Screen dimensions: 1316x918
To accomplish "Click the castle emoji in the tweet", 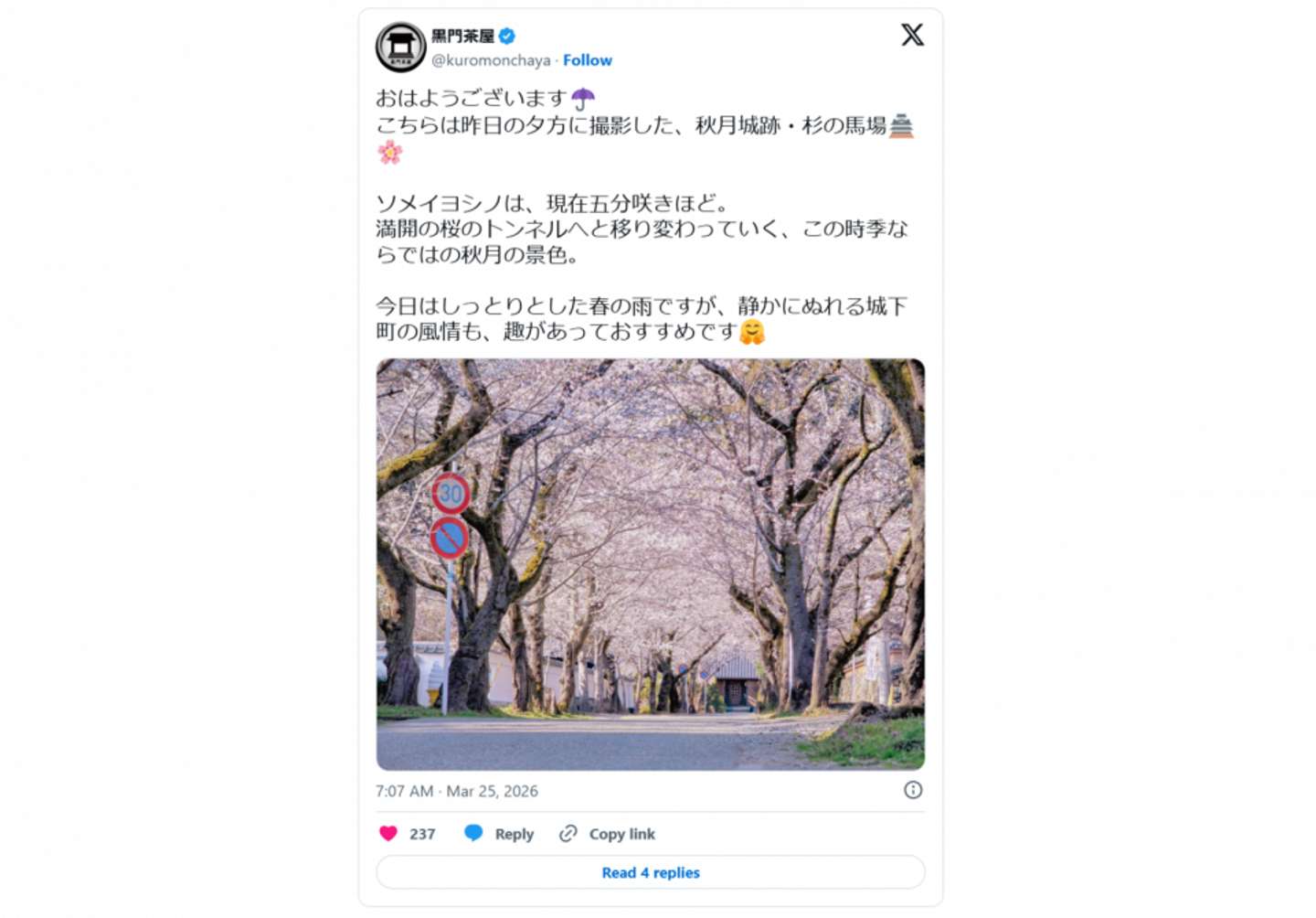I will (x=901, y=126).
